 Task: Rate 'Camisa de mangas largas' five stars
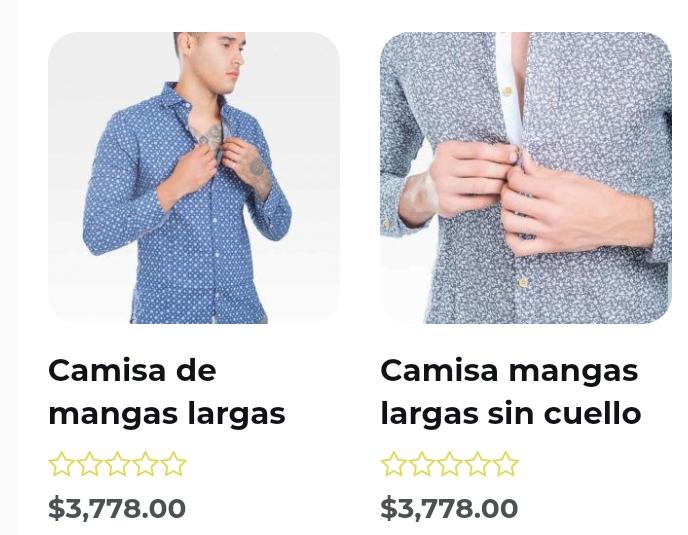[x=173, y=464]
